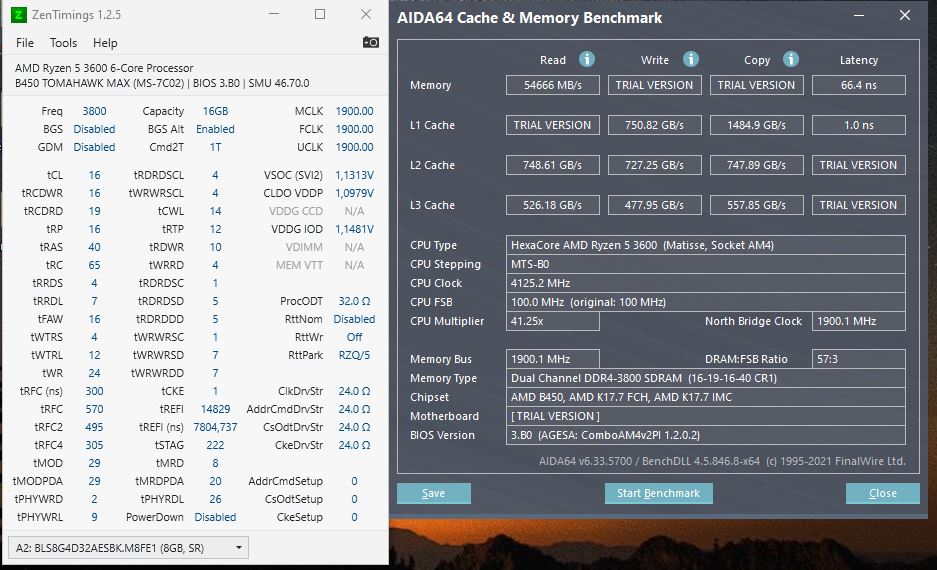Click the ZenTimings green Z app icon
This screenshot has width=937, height=570.
[19, 14]
